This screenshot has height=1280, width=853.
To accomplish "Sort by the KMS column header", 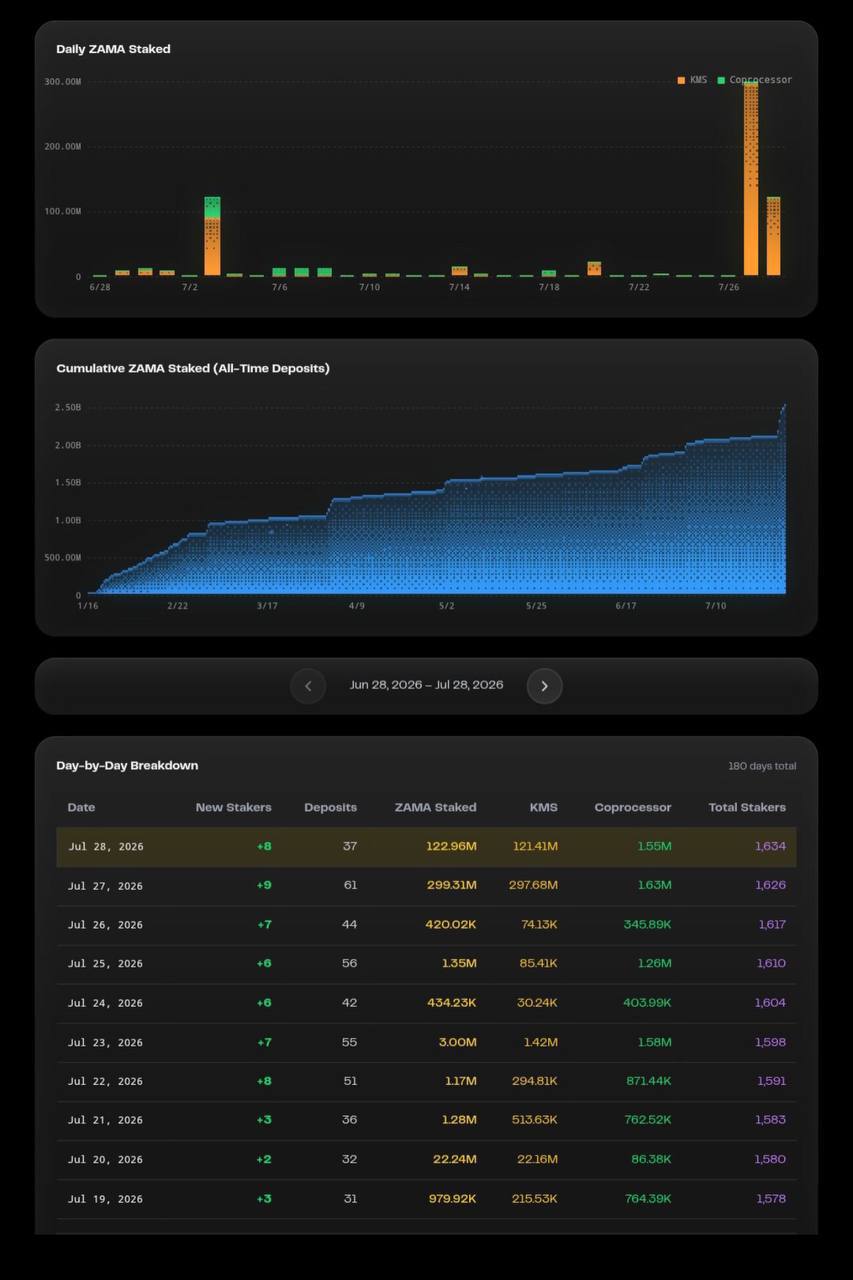I will point(543,807).
